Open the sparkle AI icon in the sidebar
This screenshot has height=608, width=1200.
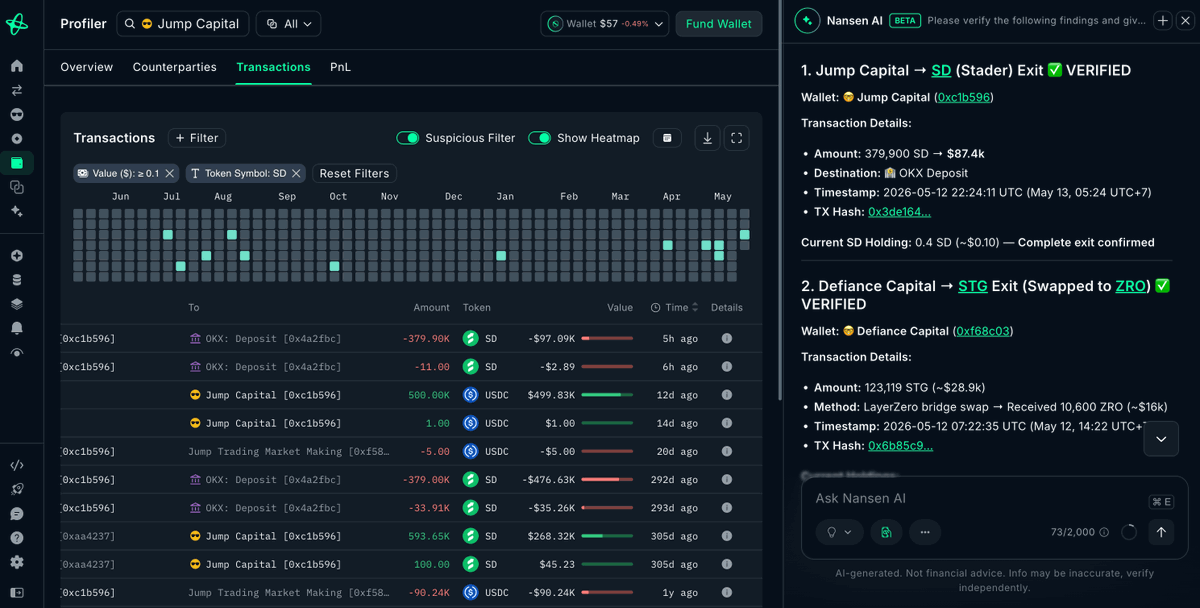[x=17, y=211]
